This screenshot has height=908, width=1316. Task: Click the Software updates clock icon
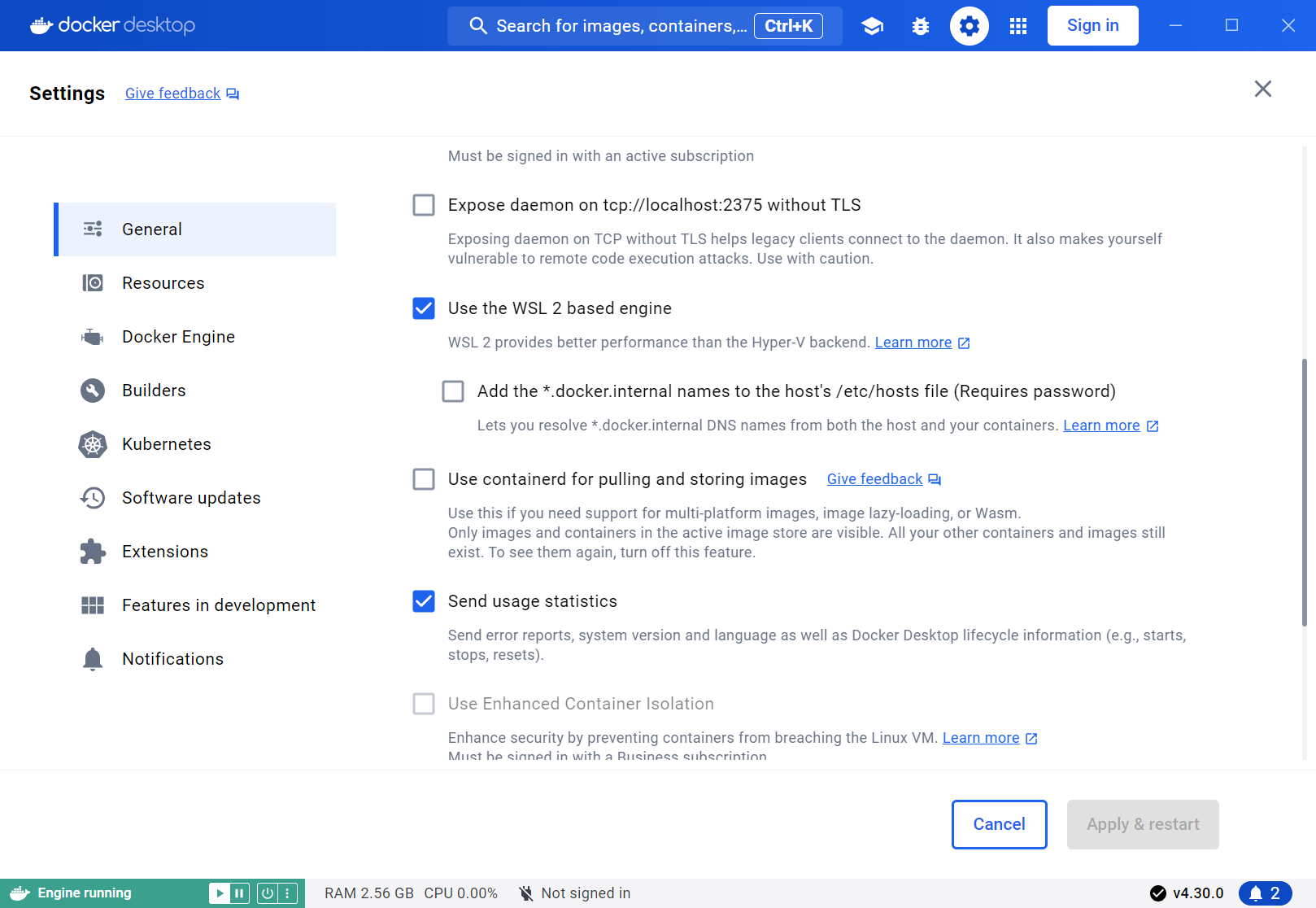pos(93,497)
